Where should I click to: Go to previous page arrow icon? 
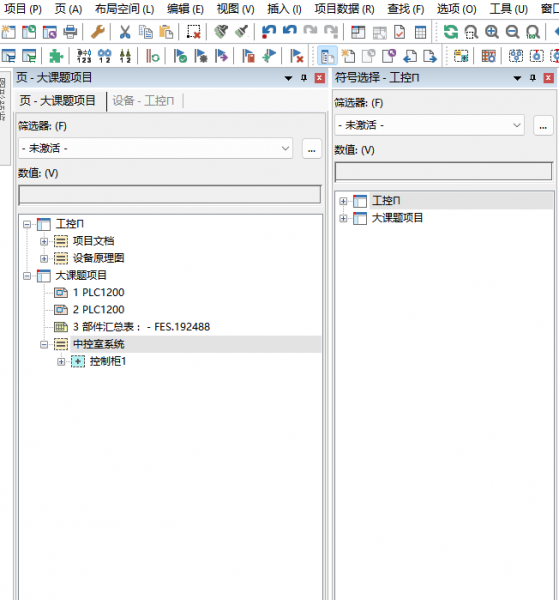(x=410, y=56)
